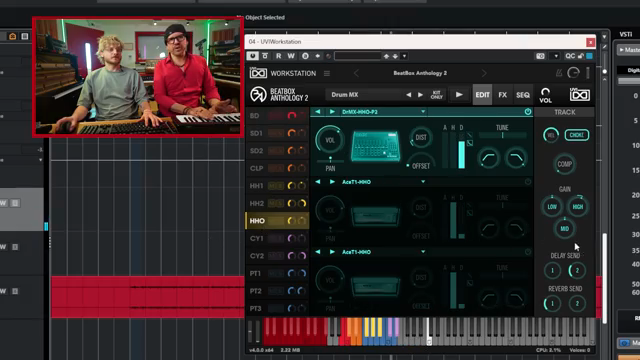Enable Write automation W button
Screen dimensions: 640x360
click(291, 56)
